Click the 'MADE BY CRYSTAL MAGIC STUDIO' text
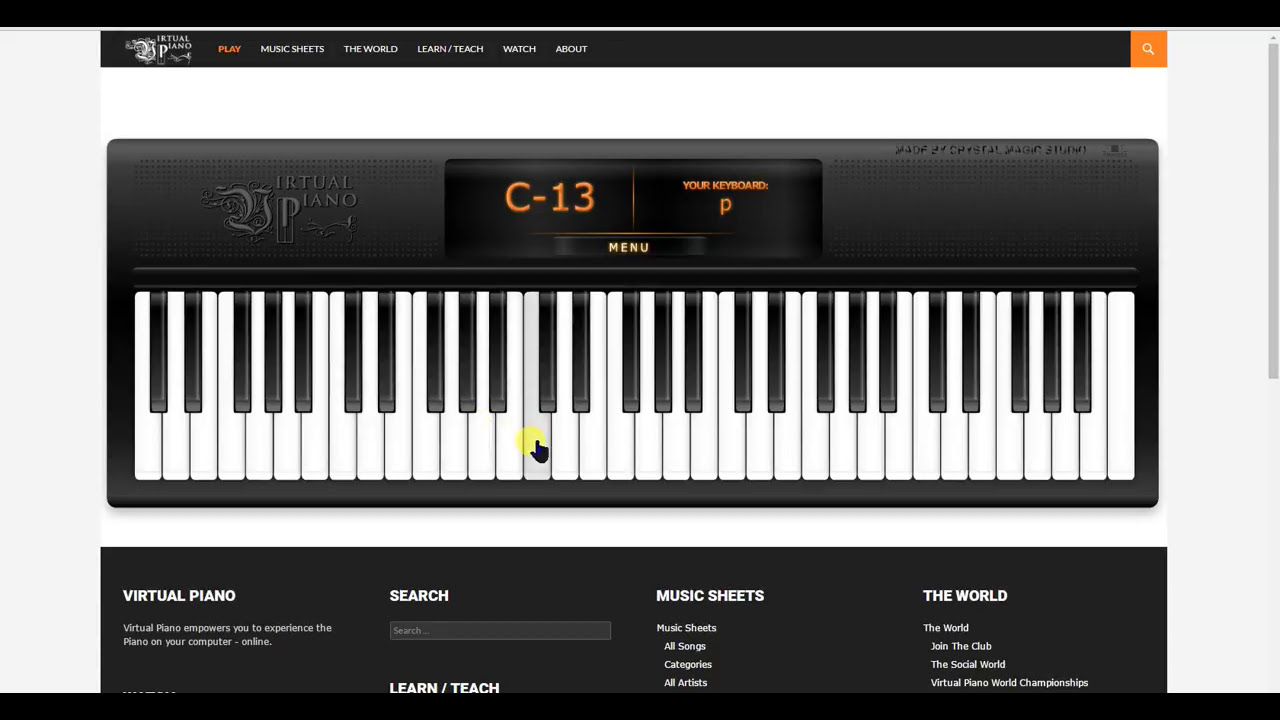 tap(990, 150)
